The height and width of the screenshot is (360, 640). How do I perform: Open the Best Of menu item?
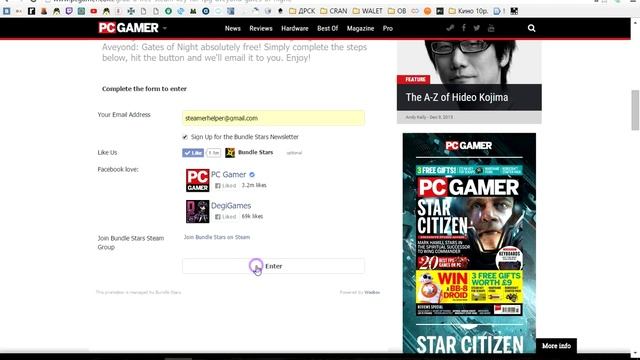327,28
